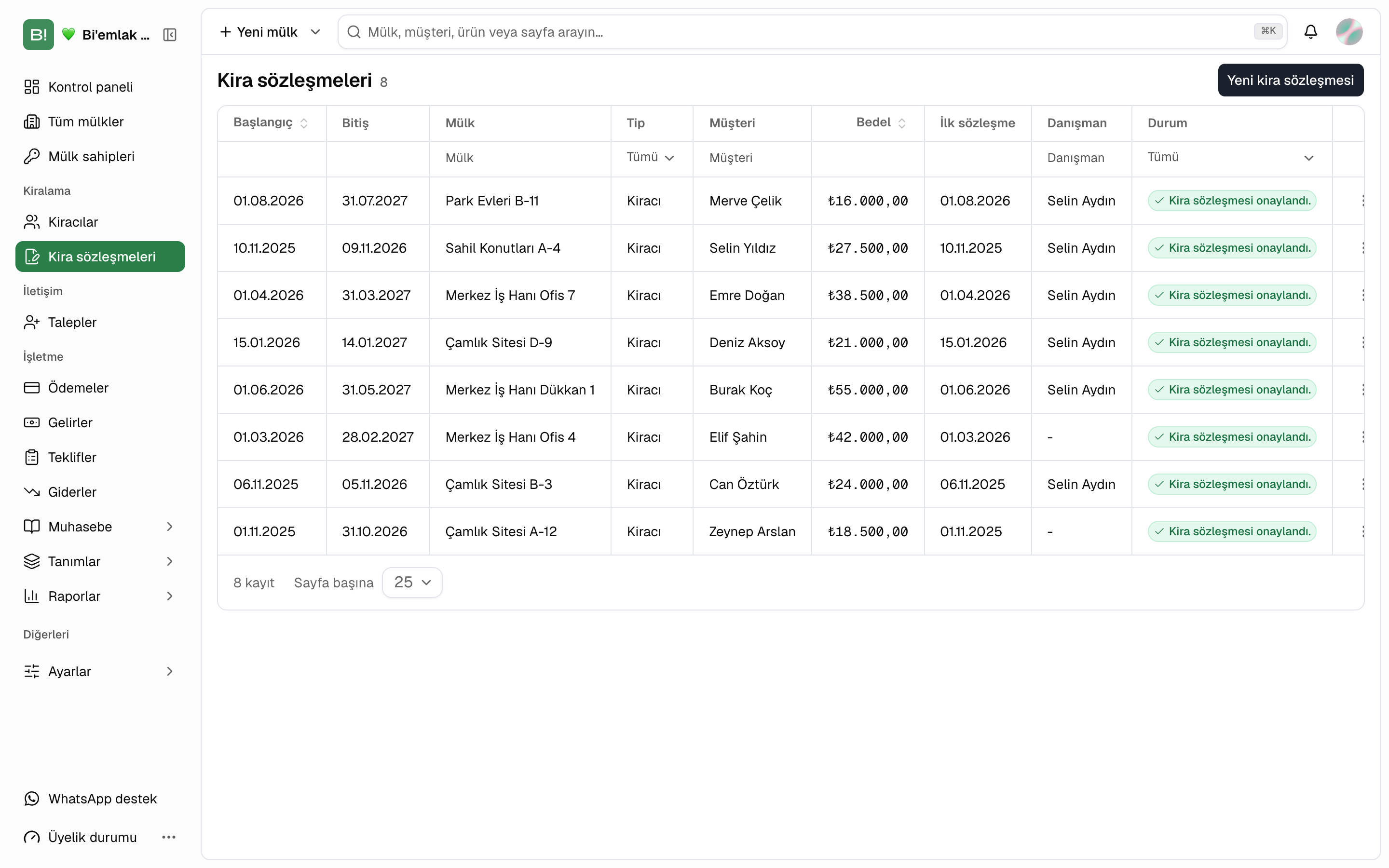Image resolution: width=1389 pixels, height=868 pixels.
Task: Select Kira sözleşmeleri in the sidebar
Action: tap(100, 257)
